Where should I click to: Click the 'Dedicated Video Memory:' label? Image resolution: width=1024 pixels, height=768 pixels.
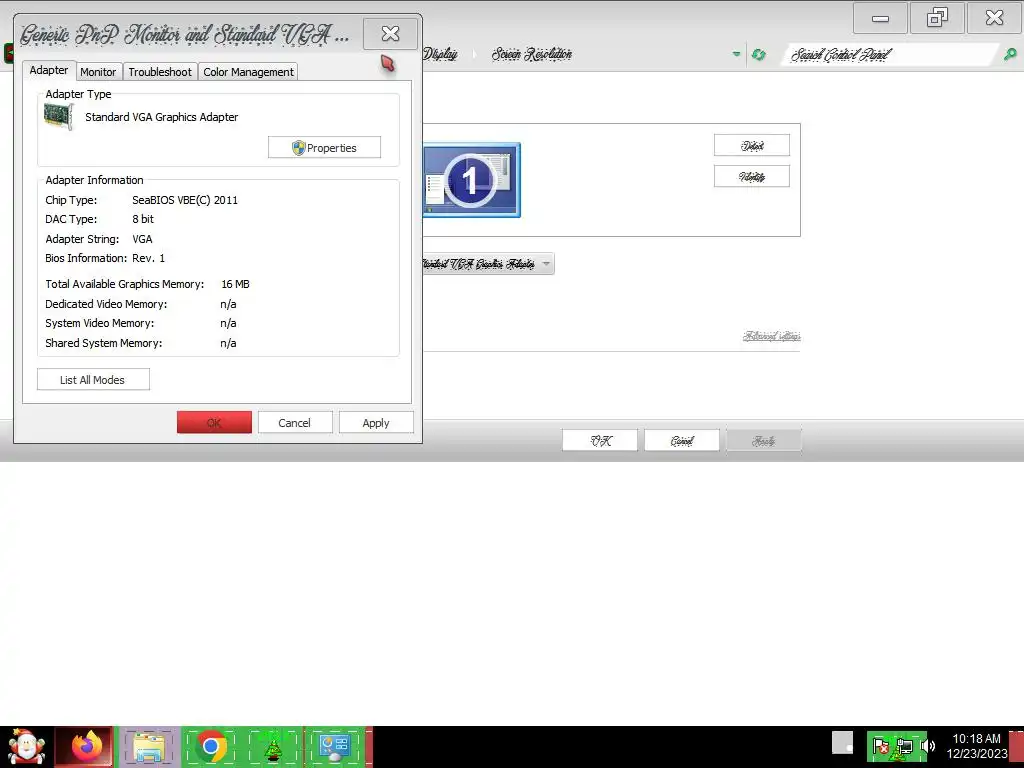106,304
